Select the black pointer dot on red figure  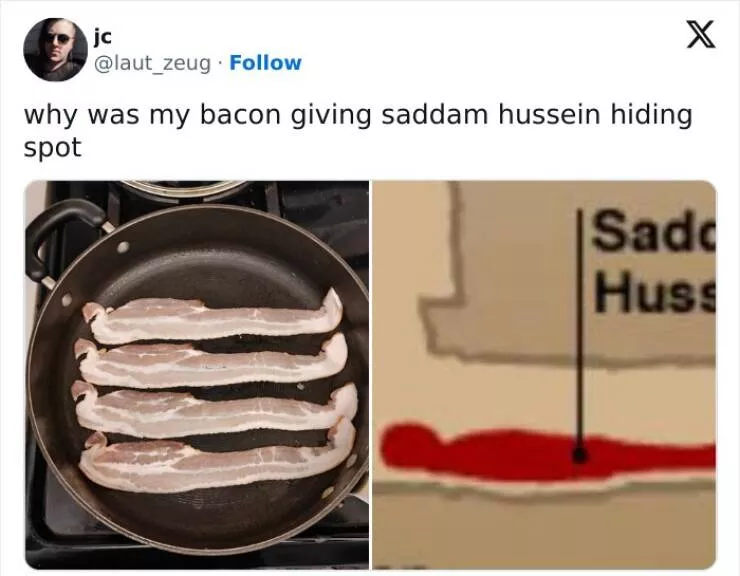click(x=580, y=455)
